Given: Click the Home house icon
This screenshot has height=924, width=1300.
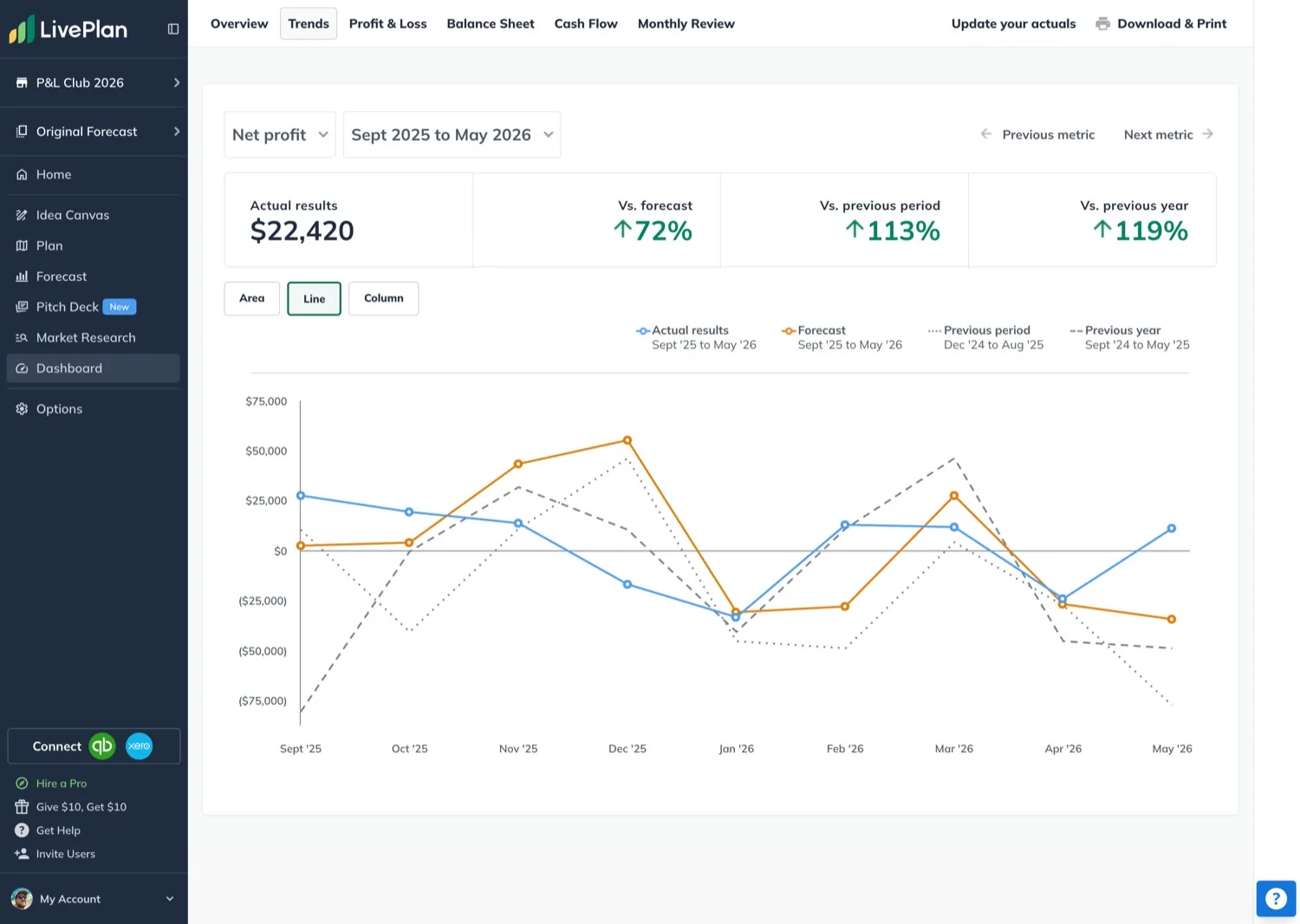Looking at the screenshot, I should pyautogui.click(x=22, y=175).
